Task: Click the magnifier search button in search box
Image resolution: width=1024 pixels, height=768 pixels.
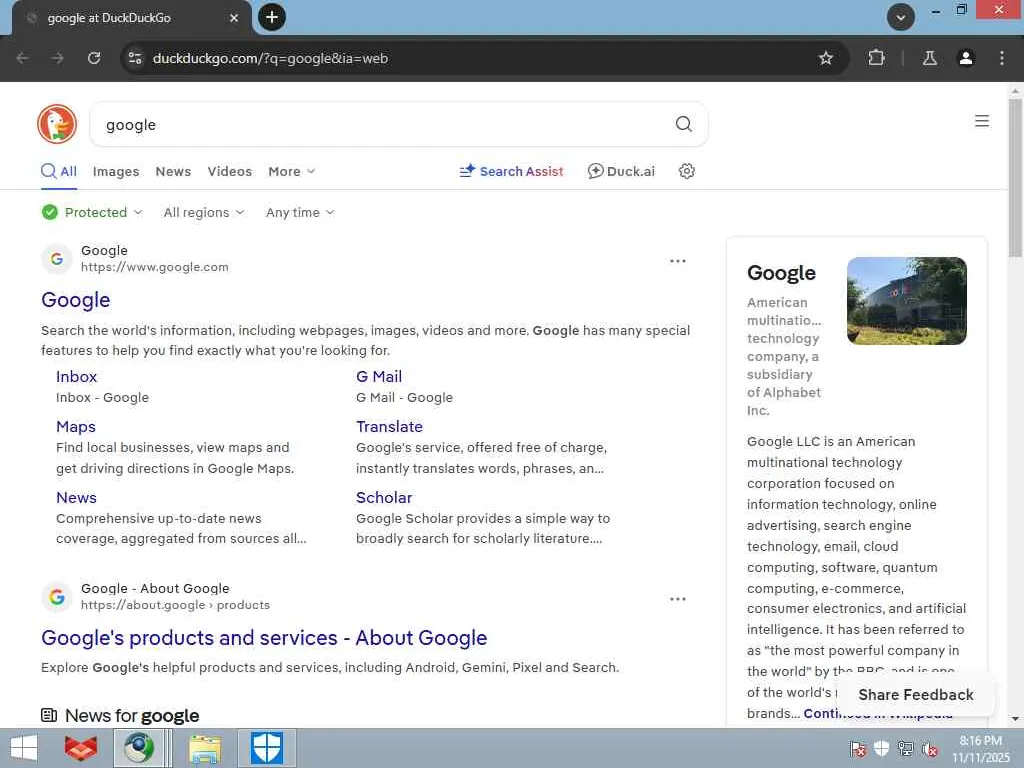Action: [x=683, y=124]
